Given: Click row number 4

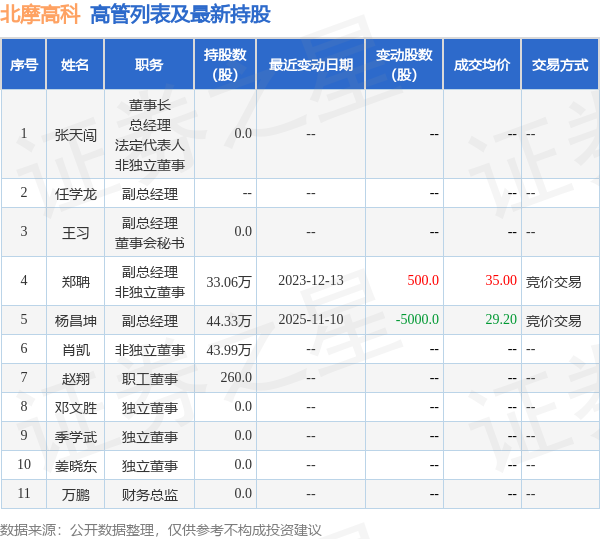Looking at the screenshot, I should 24,280.
